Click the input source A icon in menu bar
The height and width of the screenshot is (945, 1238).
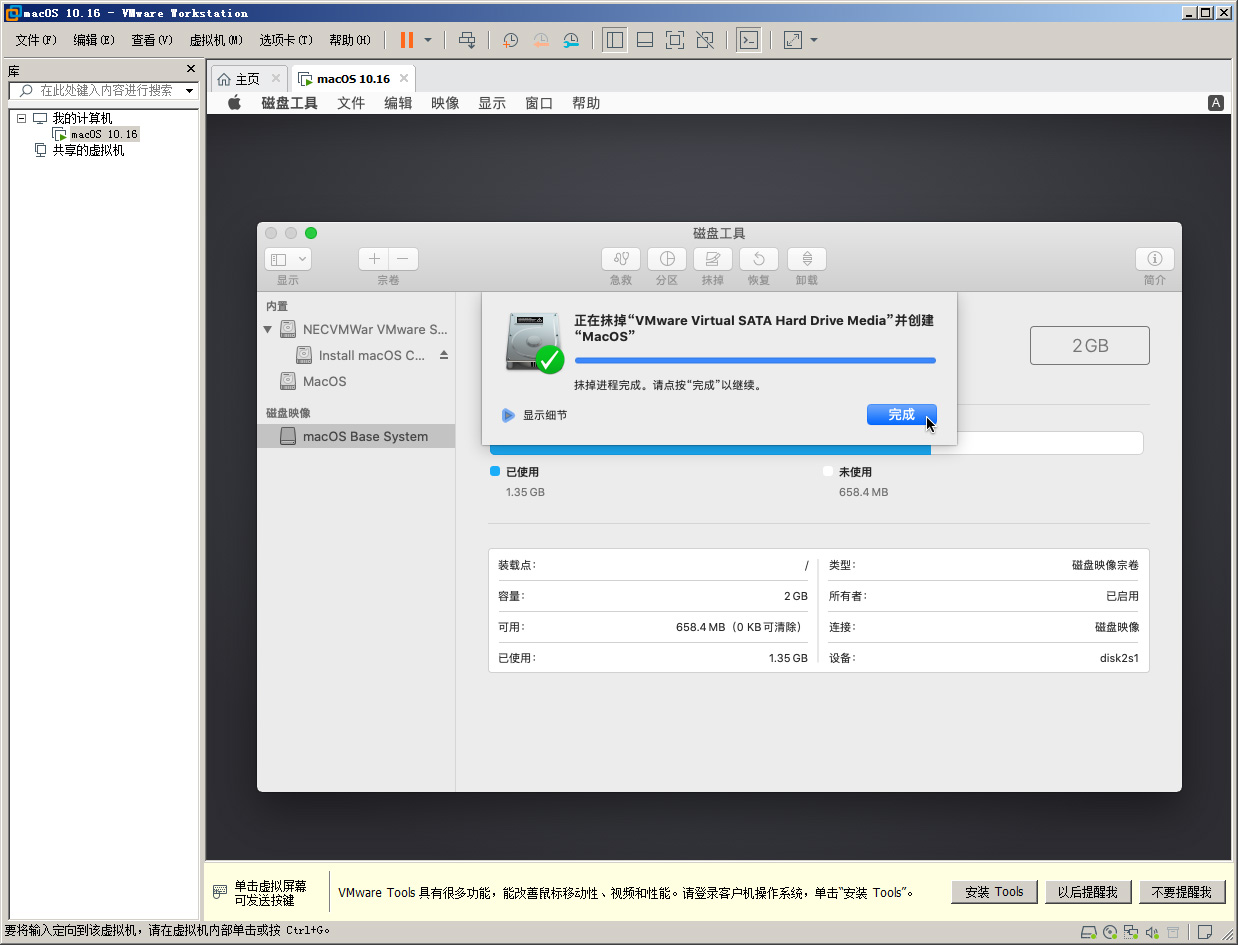pos(1216,103)
